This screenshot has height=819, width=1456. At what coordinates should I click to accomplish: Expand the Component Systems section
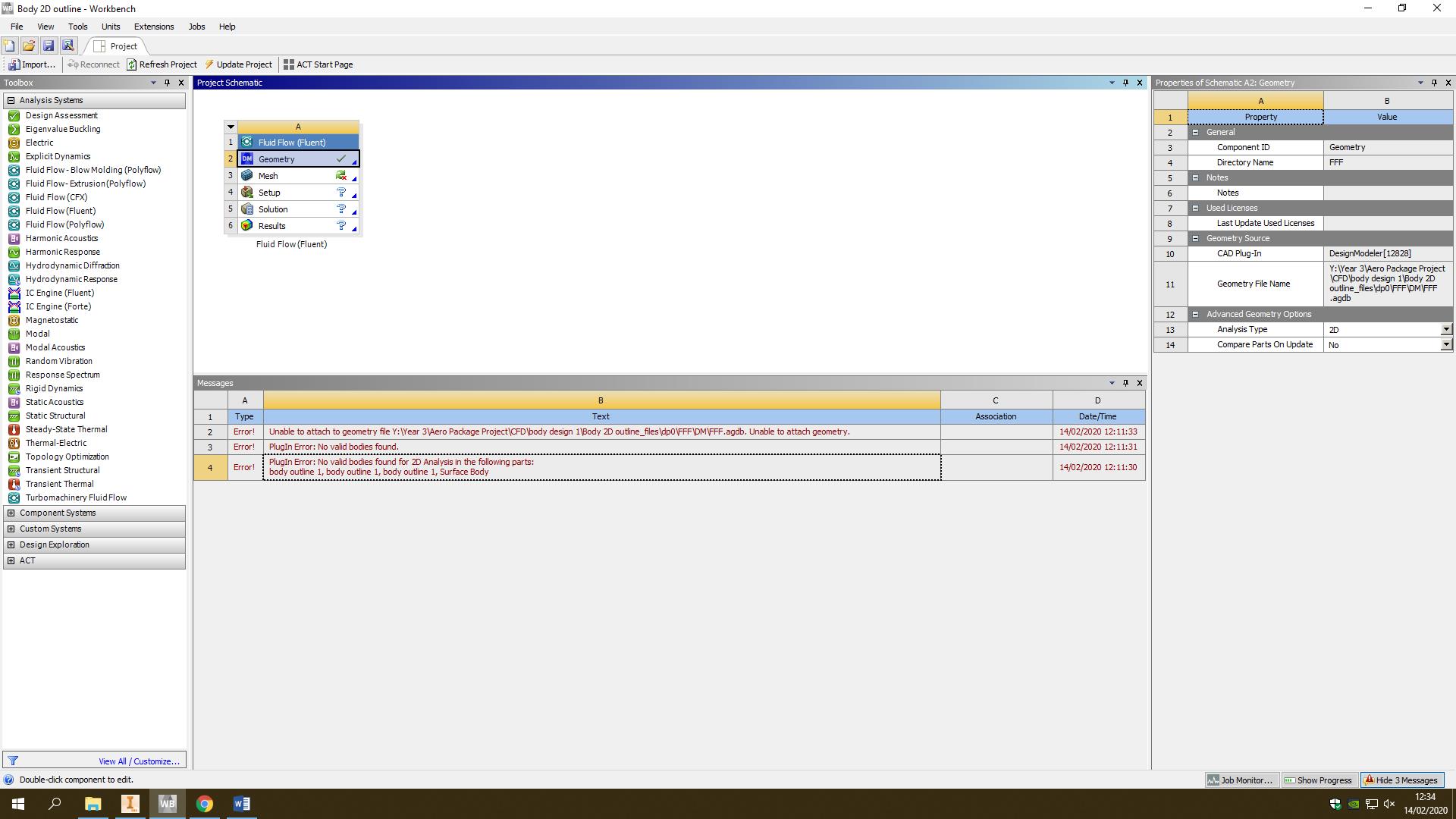[x=11, y=513]
